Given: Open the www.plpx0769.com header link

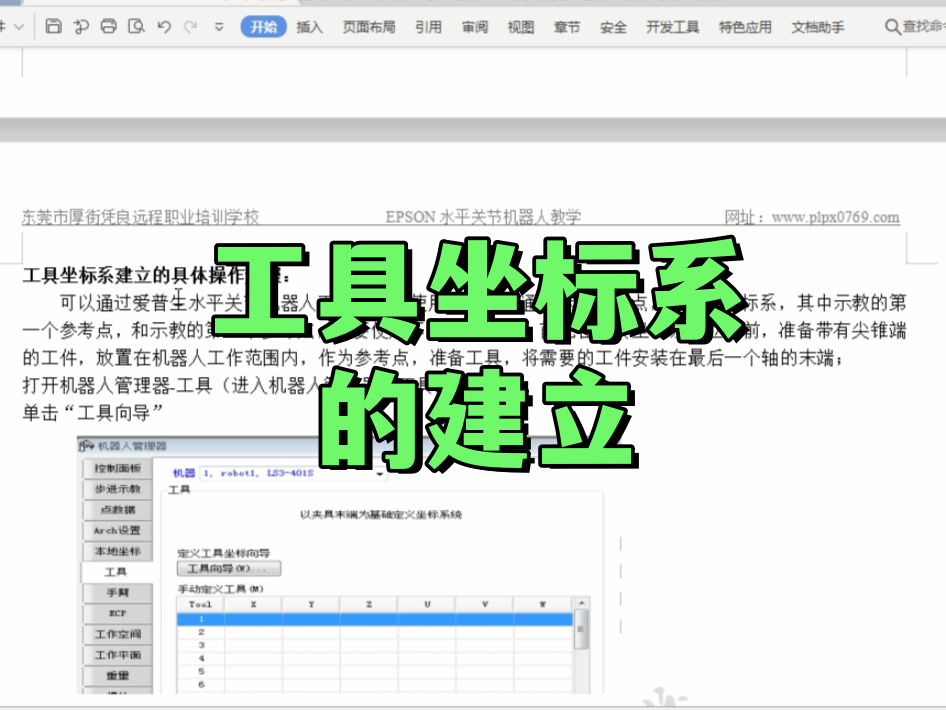Looking at the screenshot, I should coord(835,217).
